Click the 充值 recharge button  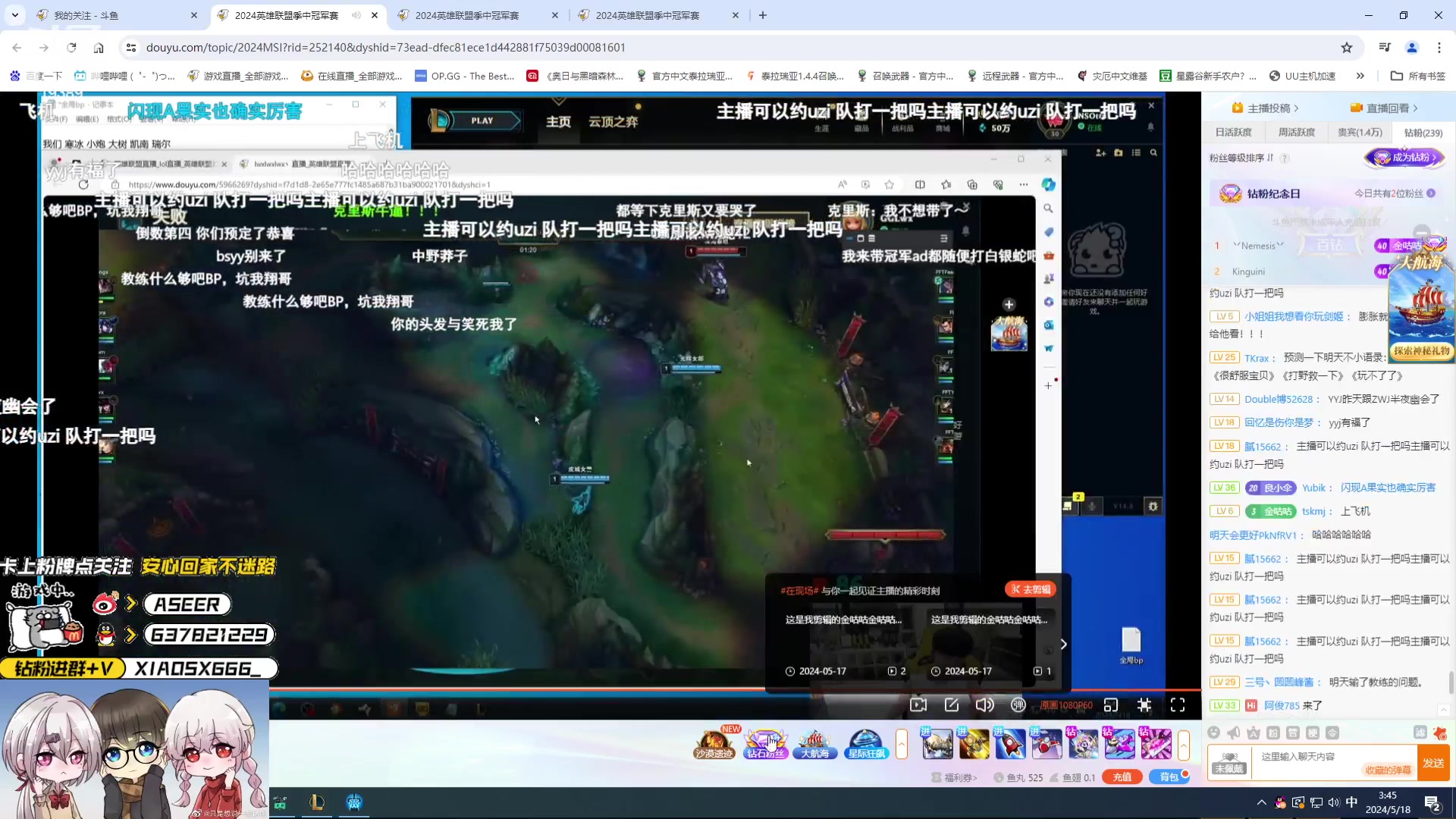point(1122,777)
